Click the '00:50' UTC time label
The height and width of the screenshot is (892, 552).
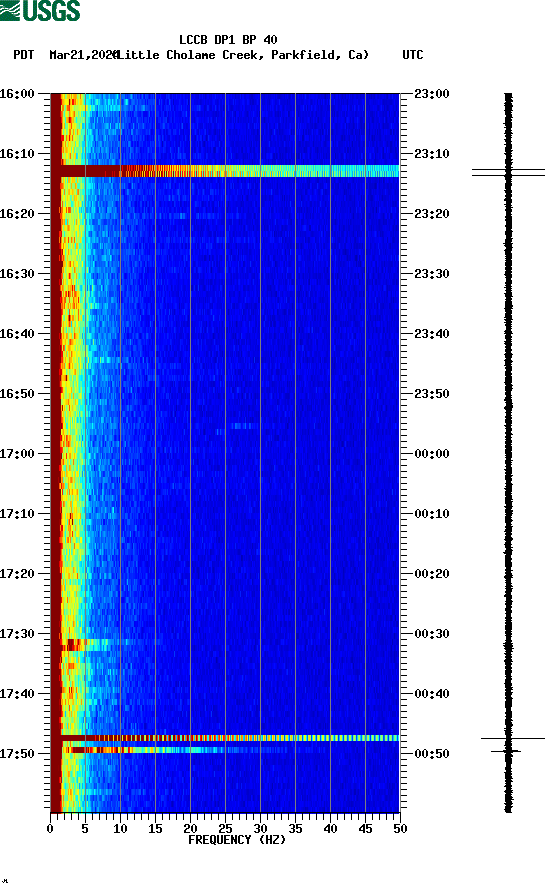click(x=432, y=754)
